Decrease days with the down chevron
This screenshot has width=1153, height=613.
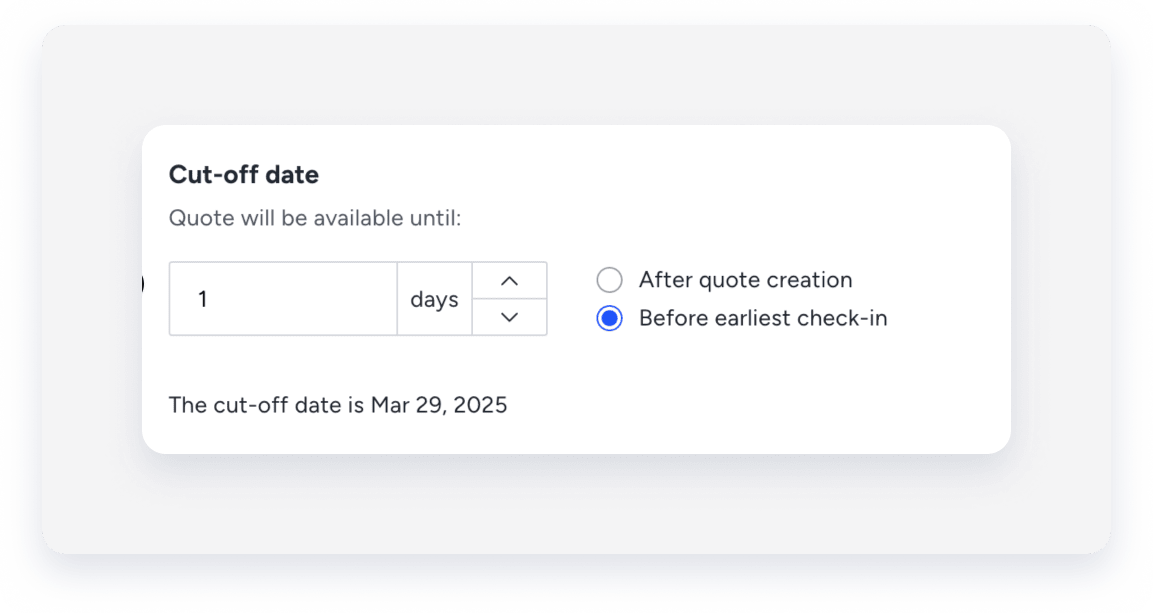click(x=509, y=317)
